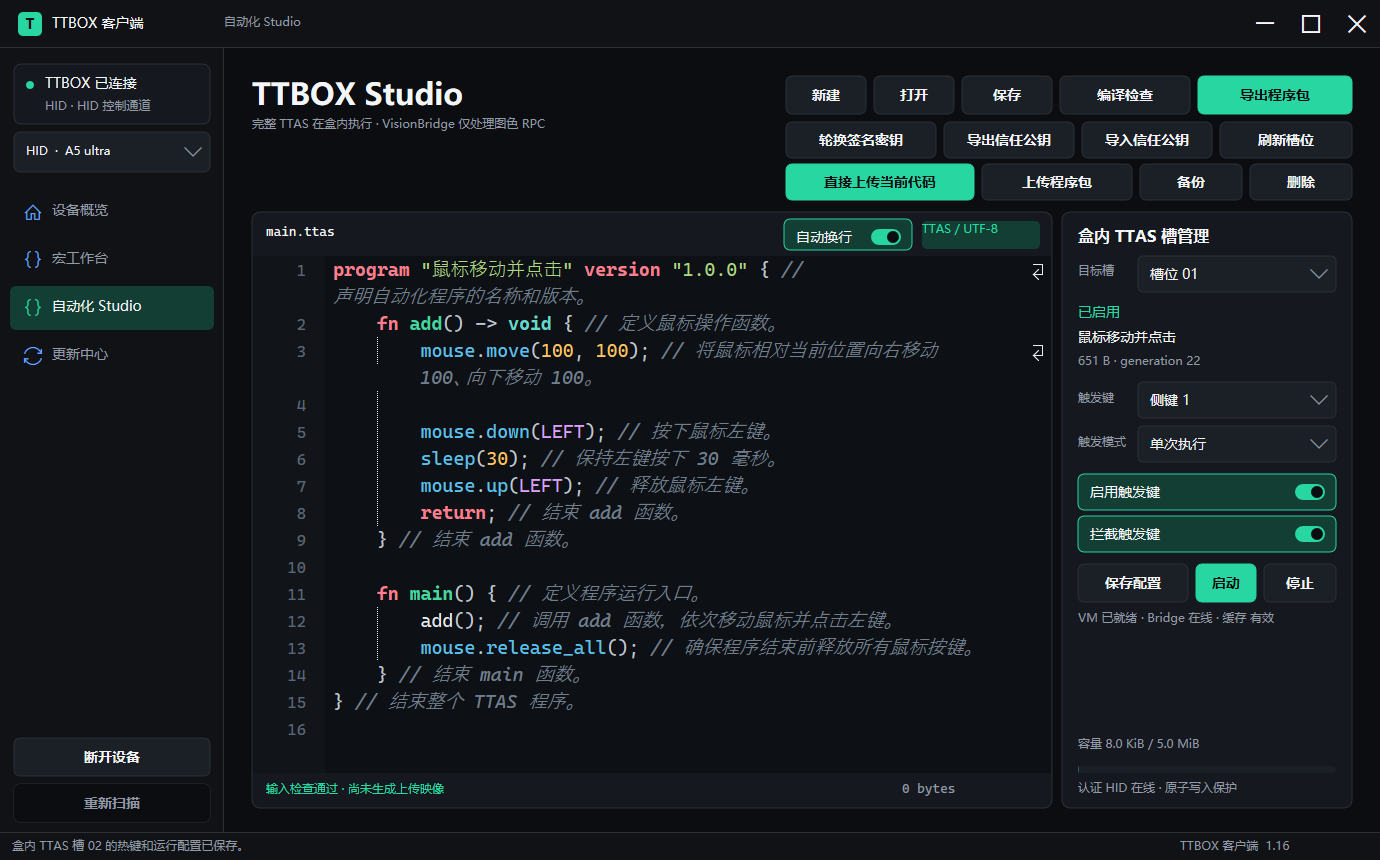Open the 目标槽 槽位 01 dropdown
The height and width of the screenshot is (860, 1380).
[1237, 274]
